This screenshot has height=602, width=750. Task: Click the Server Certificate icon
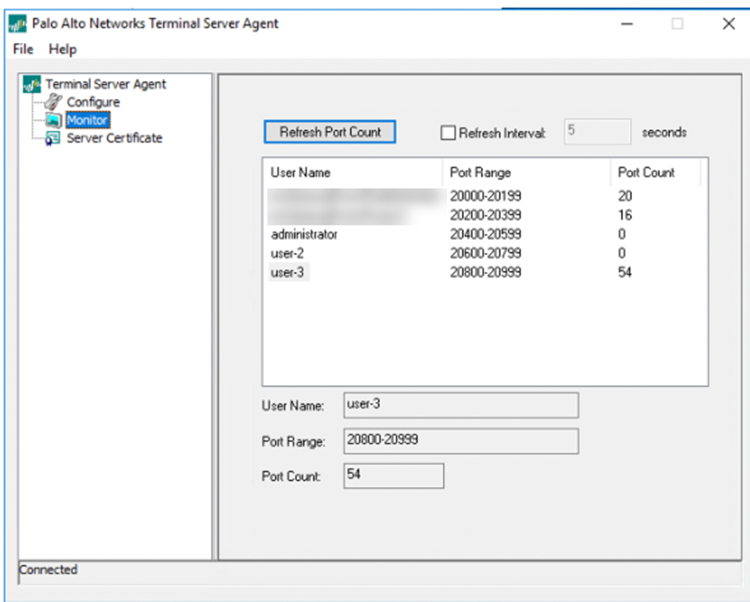pos(54,138)
